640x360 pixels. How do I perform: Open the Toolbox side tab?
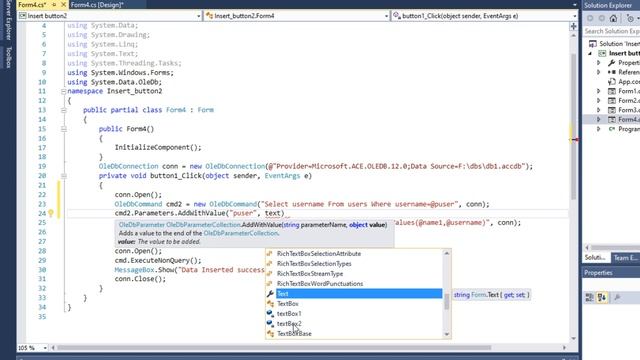click(x=8, y=58)
